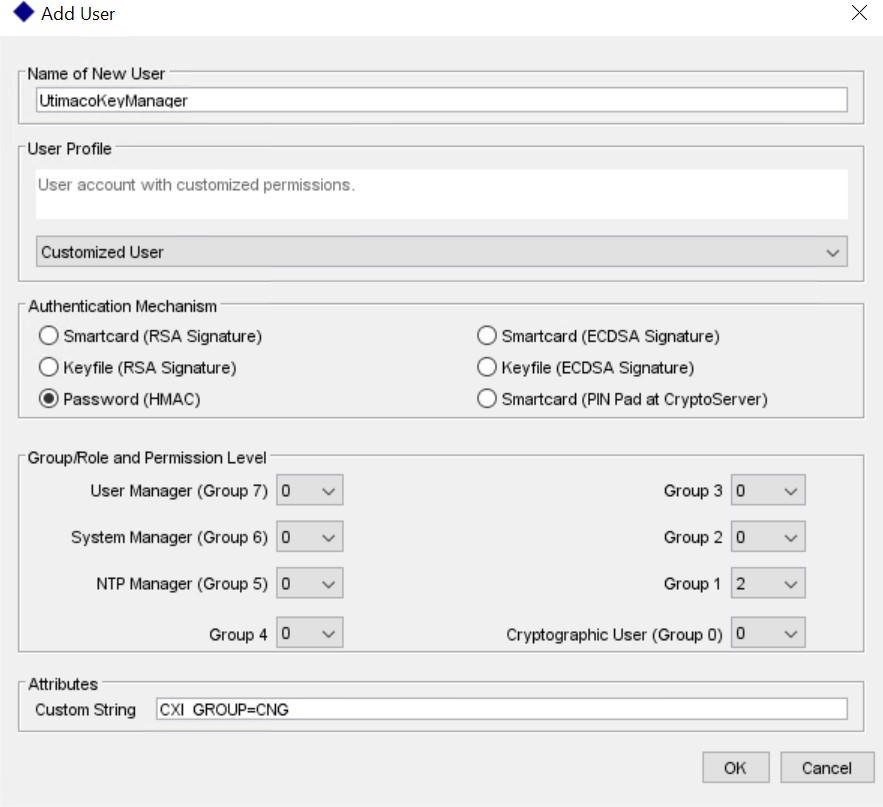This screenshot has width=883, height=807.
Task: Open Group 1 permission level dropdown
Action: point(768,583)
